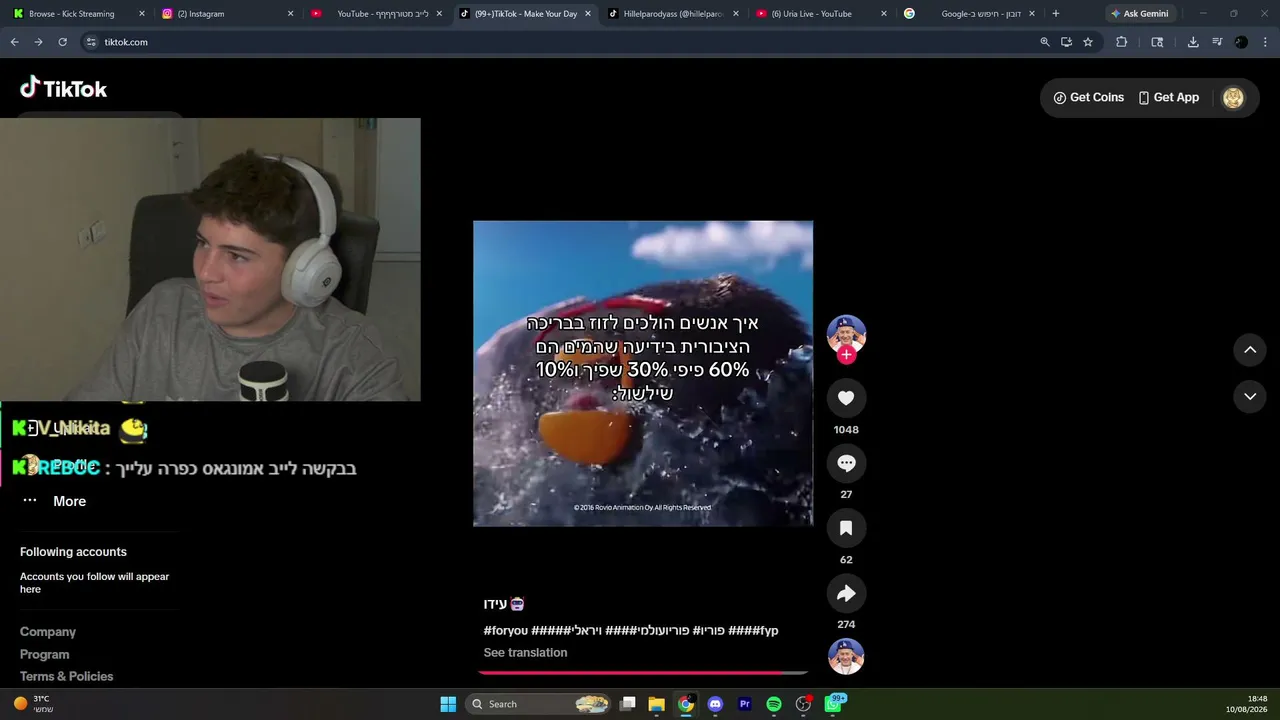
Task: Open Premiere Pro from the taskbar
Action: pos(744,704)
